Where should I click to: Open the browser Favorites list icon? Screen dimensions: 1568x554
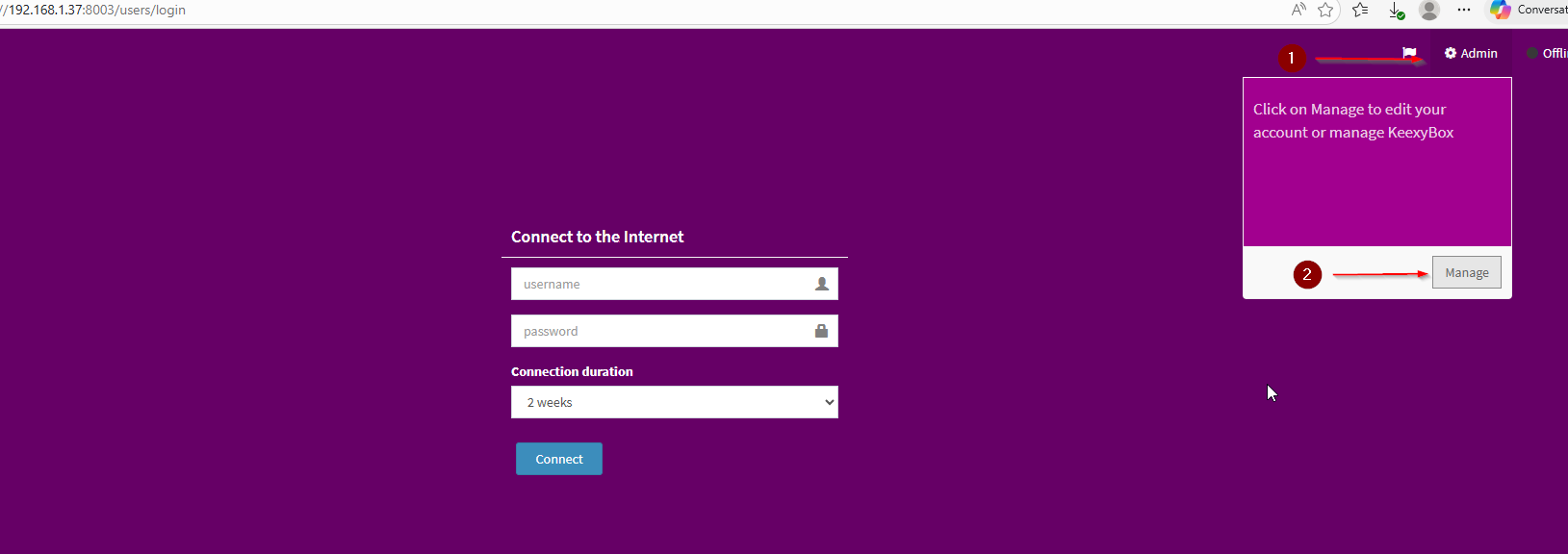click(1360, 10)
